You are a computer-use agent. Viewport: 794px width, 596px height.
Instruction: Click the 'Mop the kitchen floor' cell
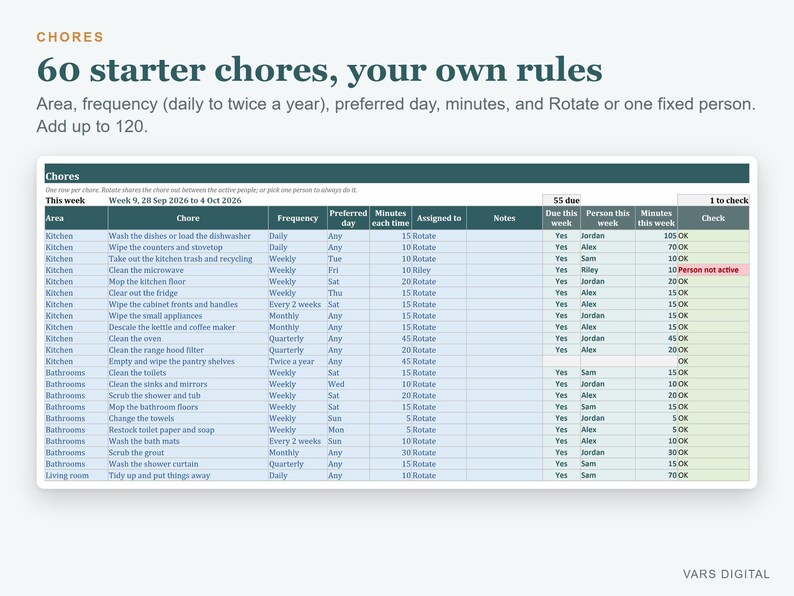188,282
